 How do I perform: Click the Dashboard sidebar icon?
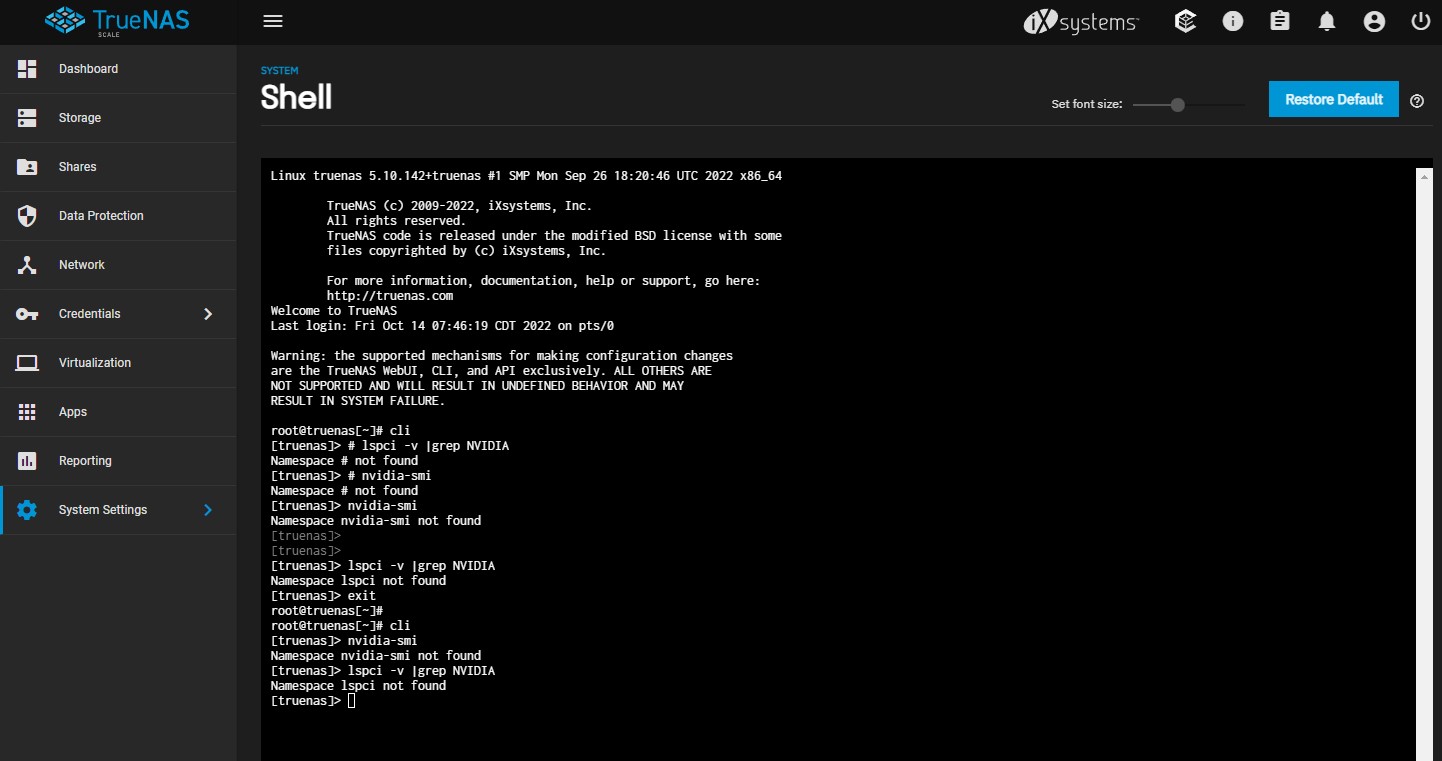point(27,69)
